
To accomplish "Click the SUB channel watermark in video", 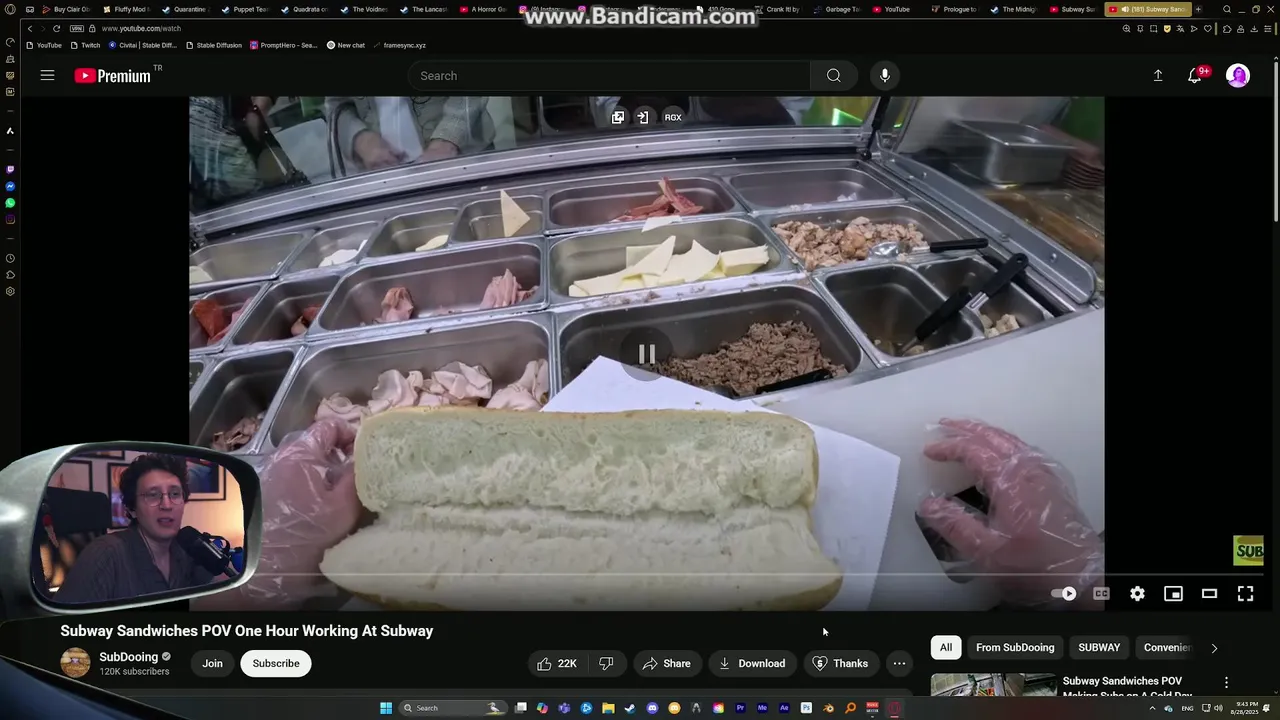I will 1248,550.
